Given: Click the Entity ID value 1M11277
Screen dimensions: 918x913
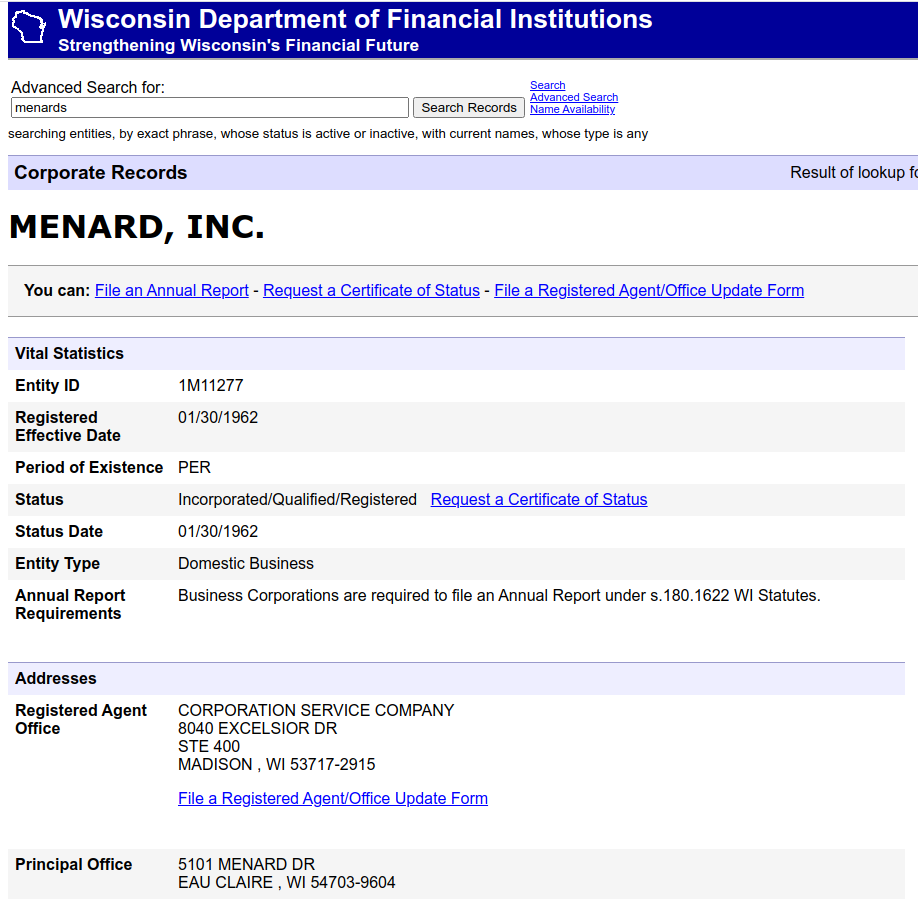Looking at the screenshot, I should (211, 386).
